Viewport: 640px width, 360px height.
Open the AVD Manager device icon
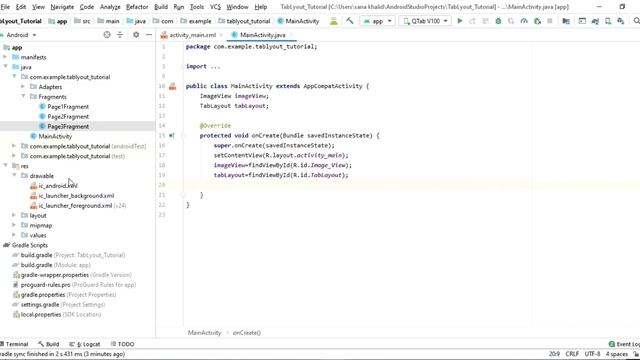(x=608, y=21)
